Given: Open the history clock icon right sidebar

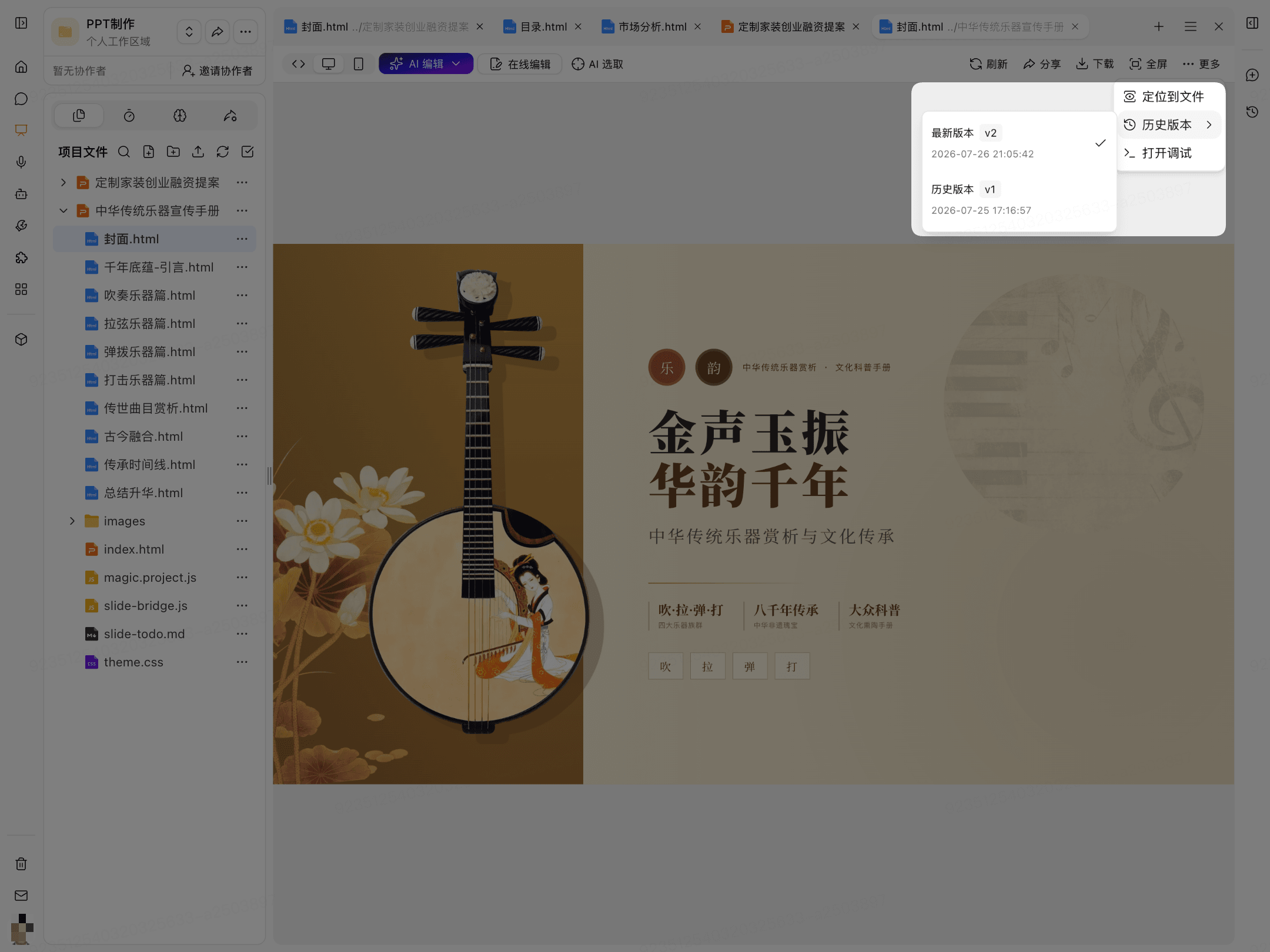Looking at the screenshot, I should [1252, 112].
